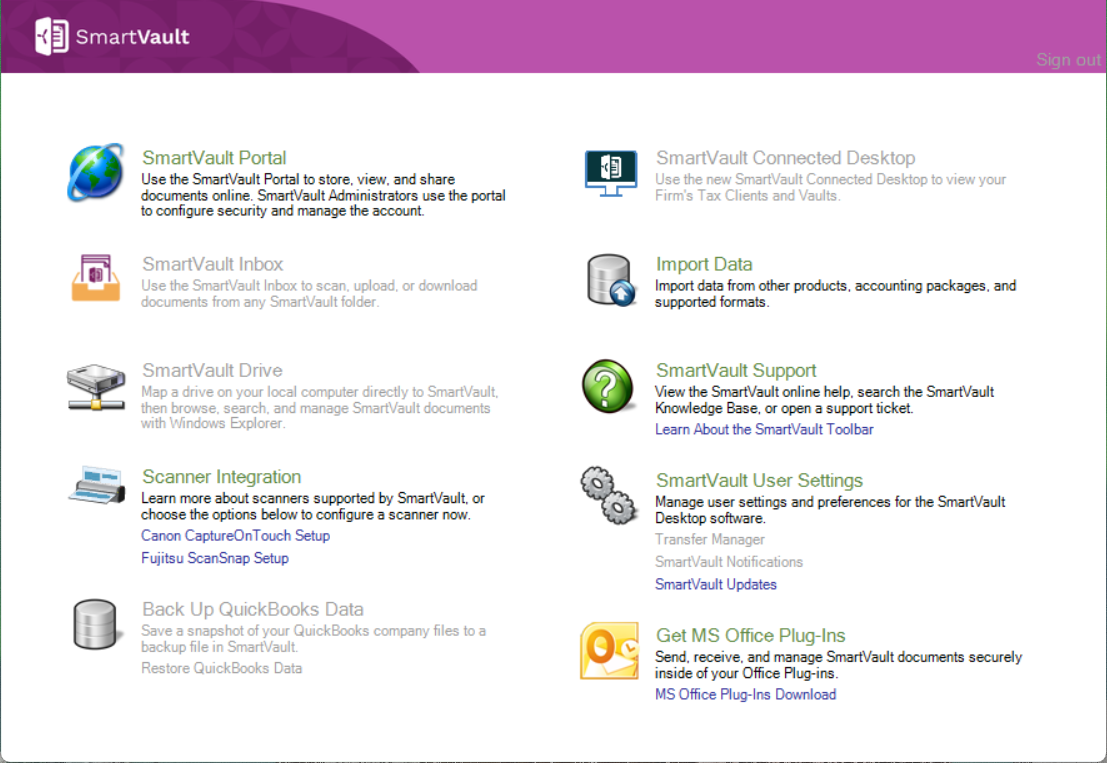Click the Transfer Manager link

point(710,540)
